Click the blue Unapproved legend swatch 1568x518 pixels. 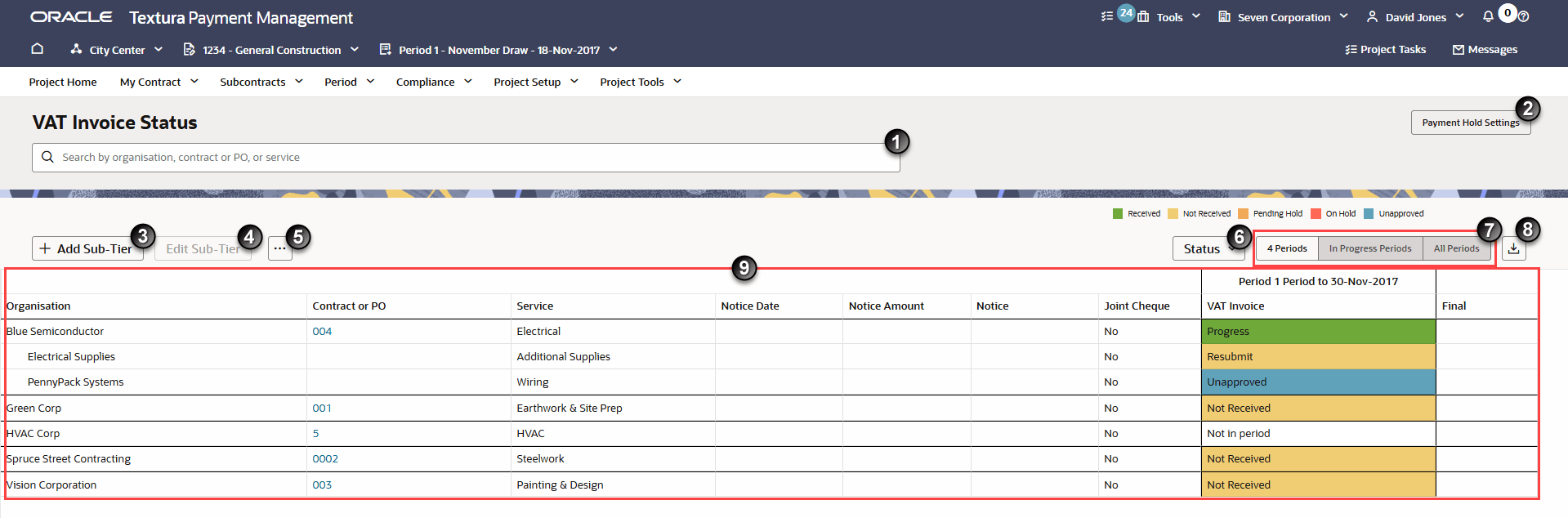pos(1369,213)
